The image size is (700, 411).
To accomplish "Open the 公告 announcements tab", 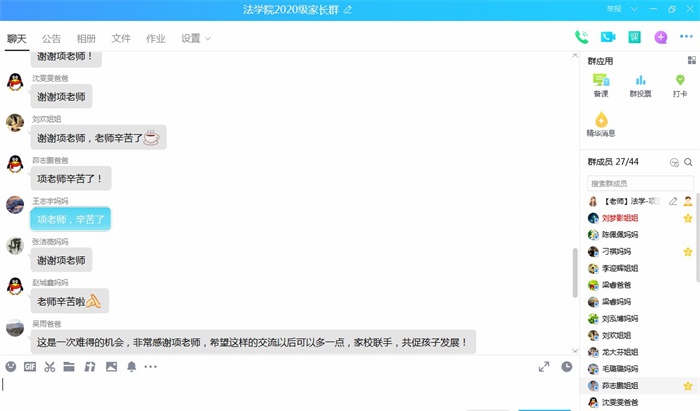I will [x=51, y=39].
